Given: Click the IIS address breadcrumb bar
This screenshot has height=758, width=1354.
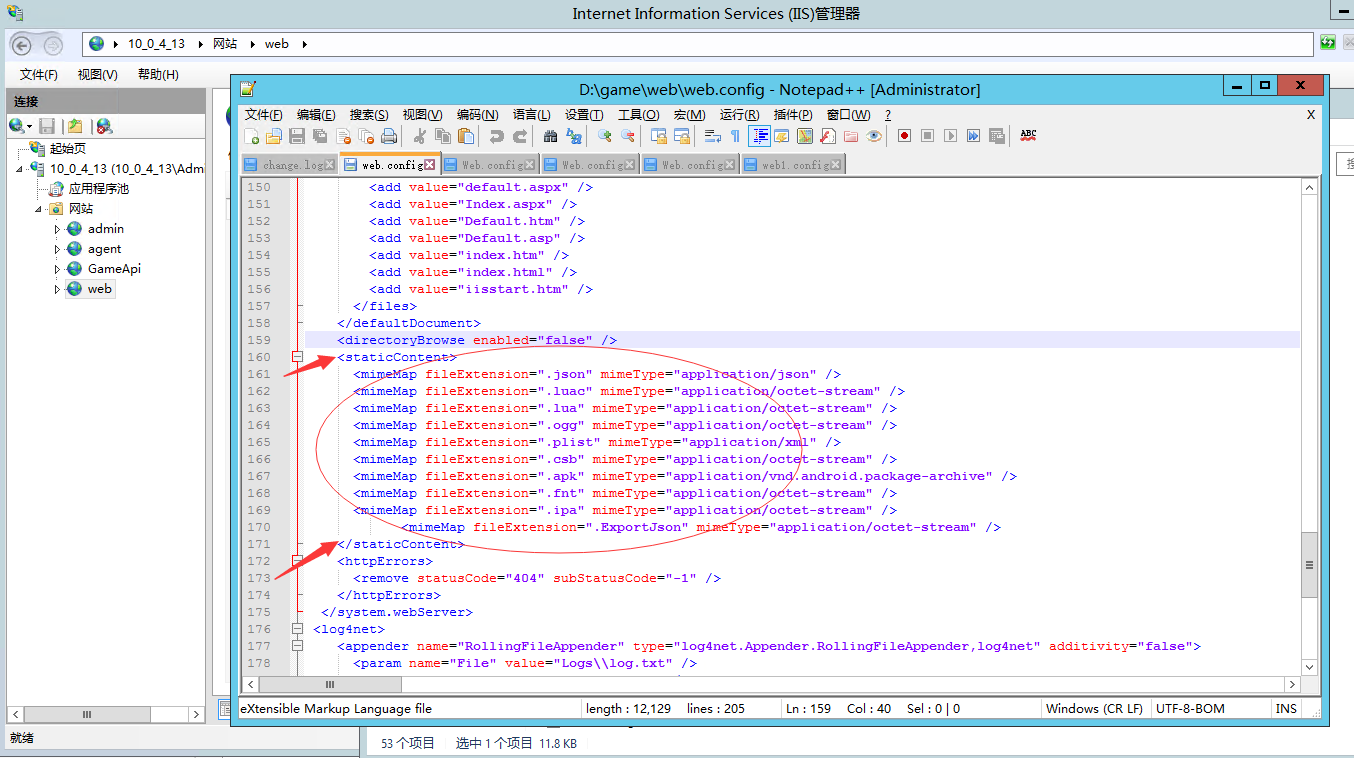Looking at the screenshot, I should (x=700, y=44).
